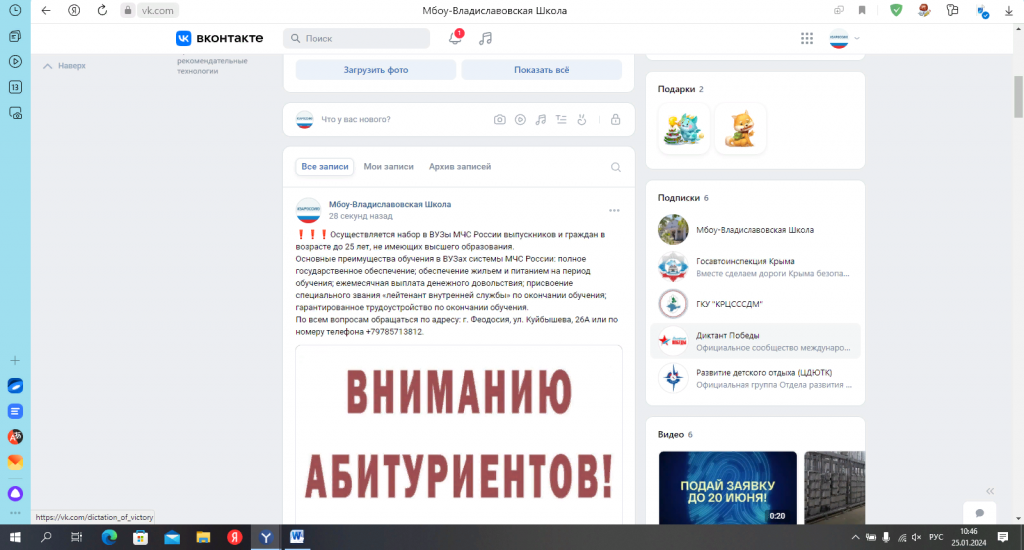This screenshot has width=1024, height=550.
Task: Attach a photo using the camera icon
Action: (x=499, y=120)
